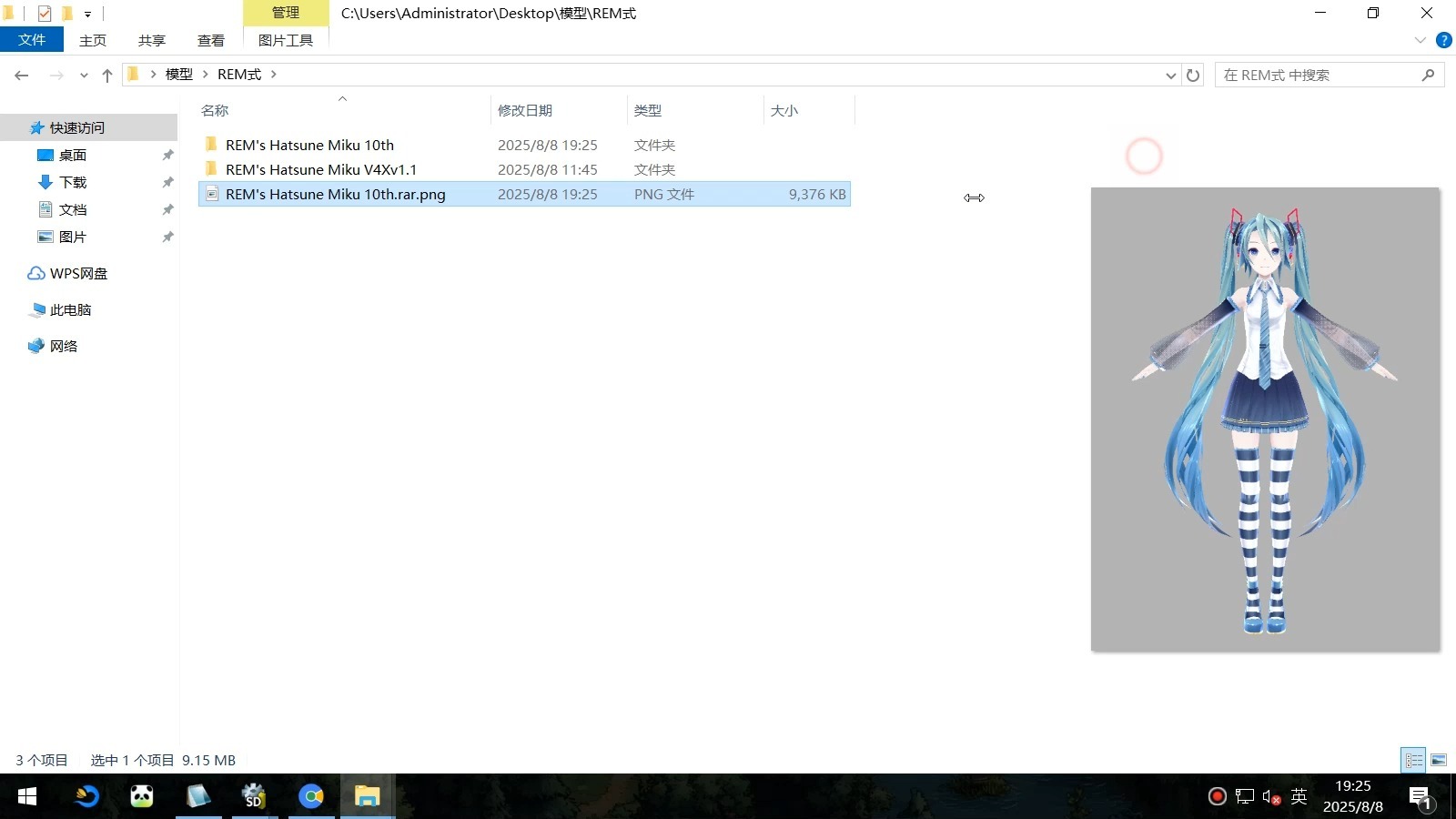Screen dimensions: 1456x819
Task: Go up one folder level
Action: [x=107, y=76]
